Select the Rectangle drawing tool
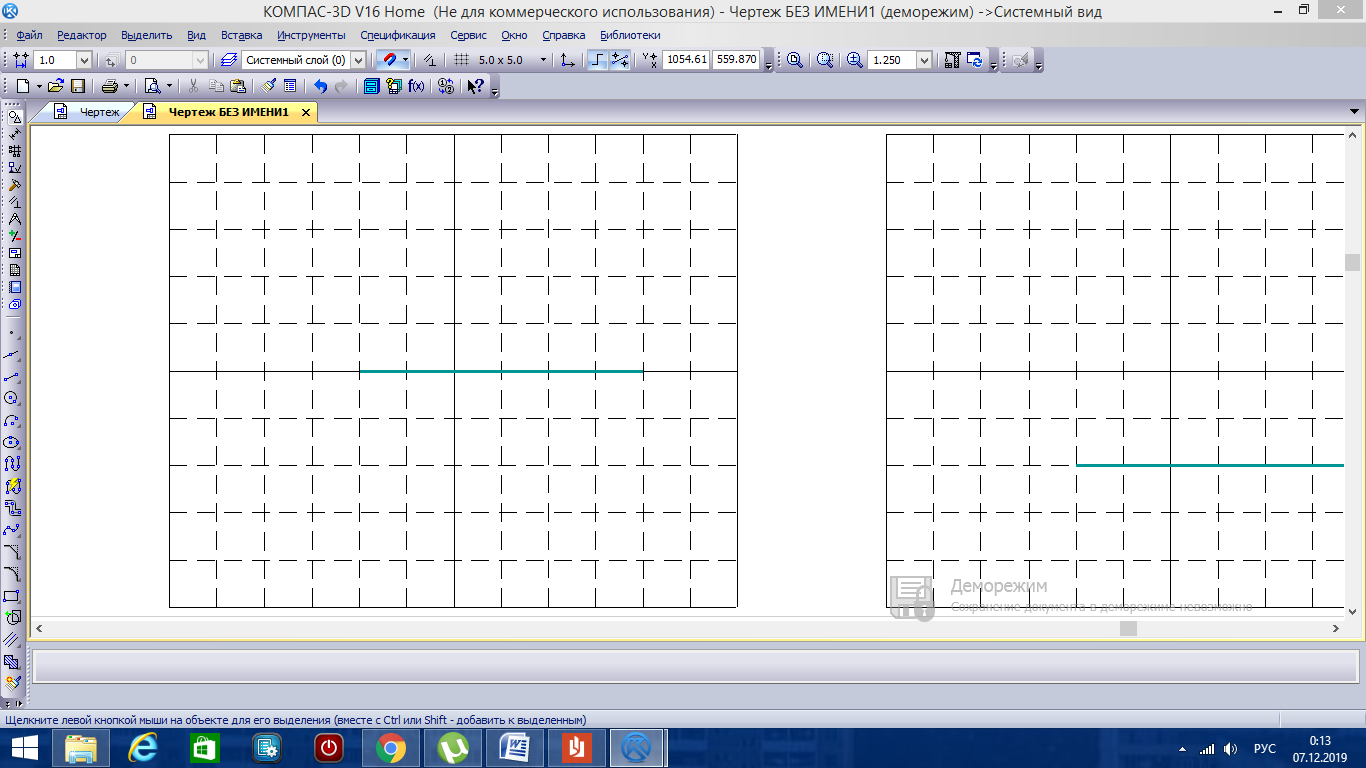The width and height of the screenshot is (1366, 768). [12, 596]
